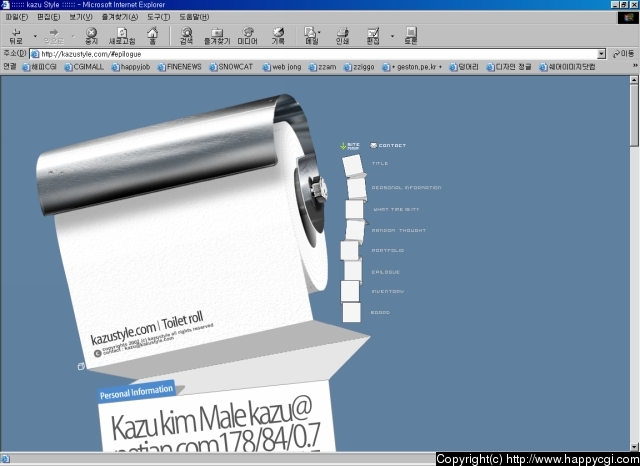Click the scrollbar down arrow
The width and height of the screenshot is (640, 466).
click(x=634, y=447)
